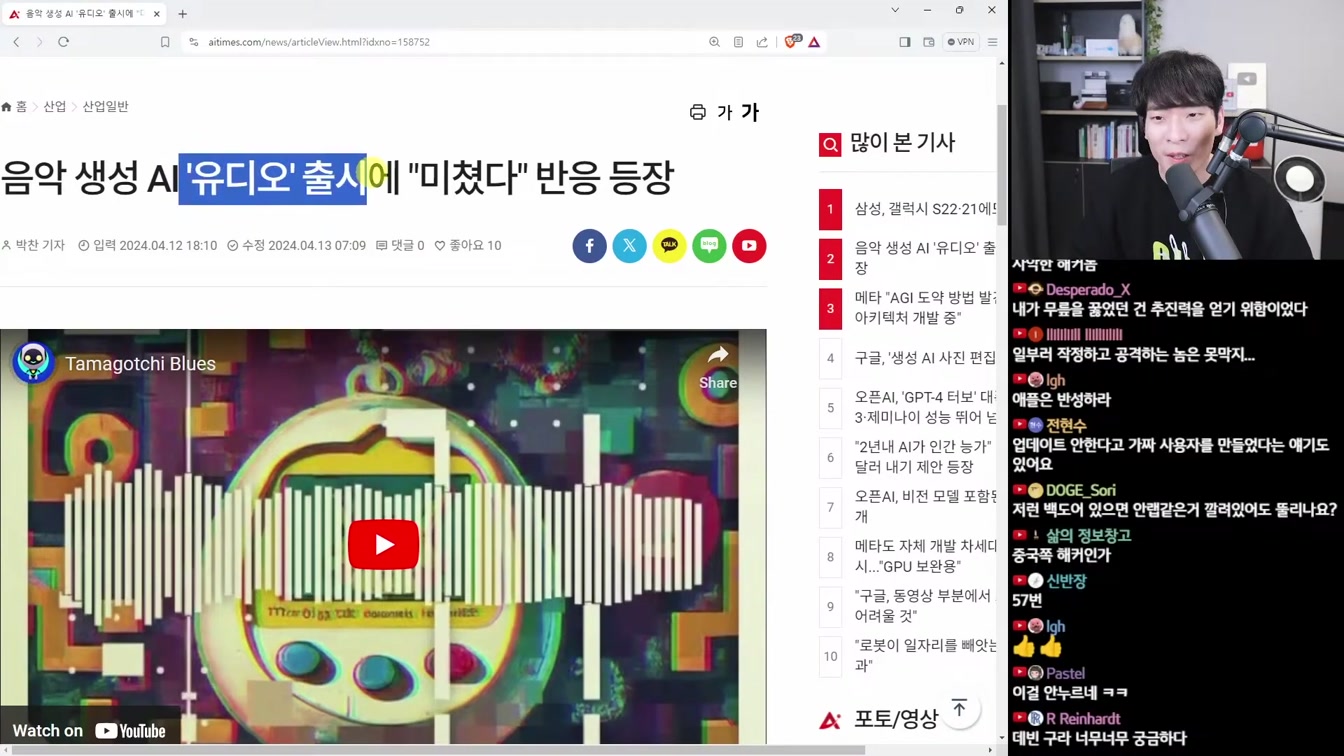Play the Tamagotchi Blues video
The width and height of the screenshot is (1344, 756).
tap(383, 544)
